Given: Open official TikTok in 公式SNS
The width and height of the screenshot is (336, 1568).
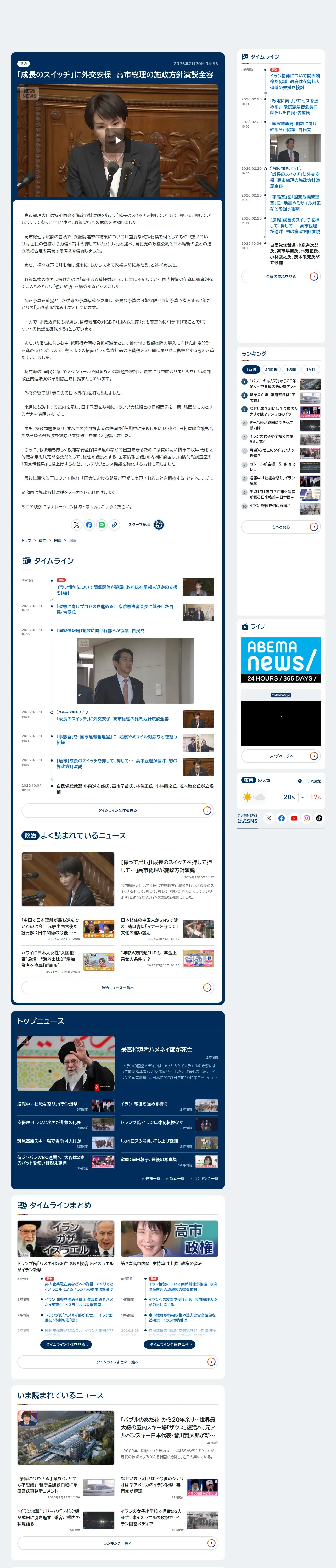Looking at the screenshot, I should click(x=319, y=818).
